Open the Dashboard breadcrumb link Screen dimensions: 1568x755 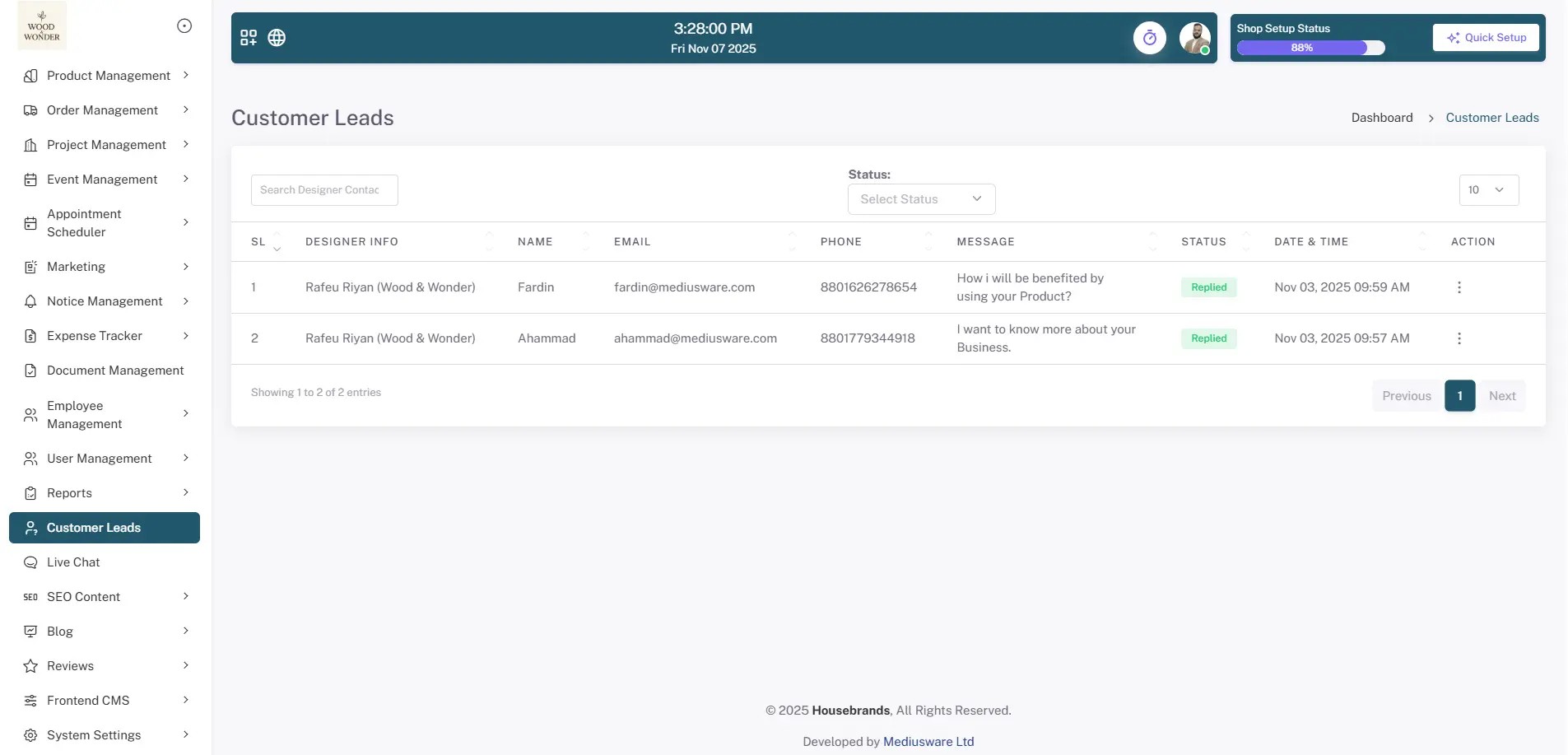(1382, 117)
